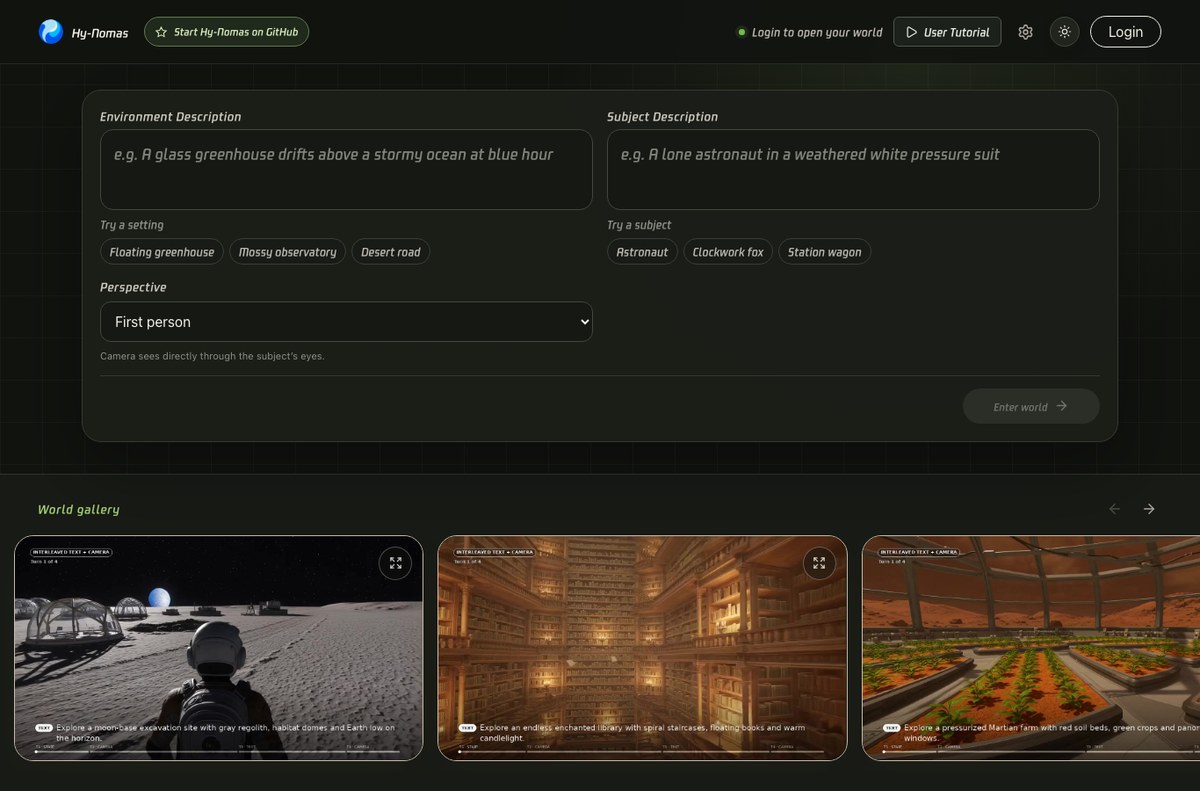Expand the moon-base card to fullscreen
This screenshot has height=791, width=1200.
[x=395, y=563]
